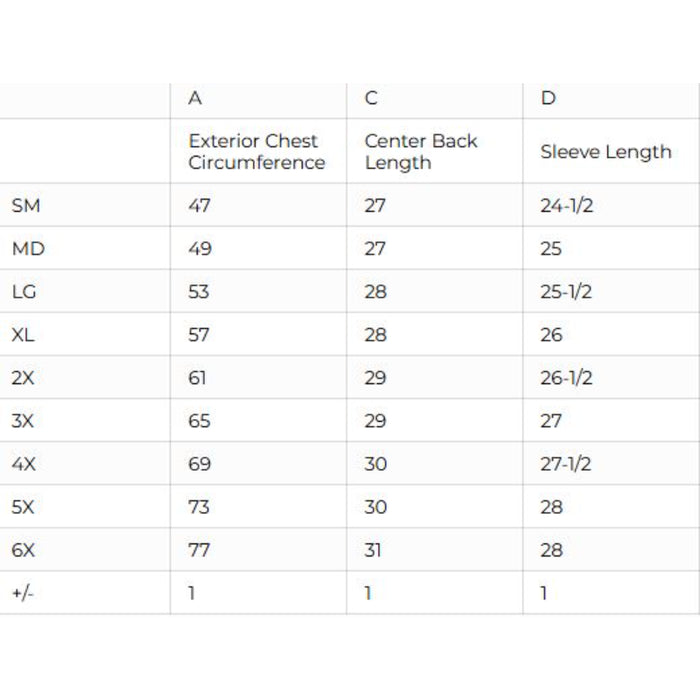Click chest value 77 for 6X
Screen dimensions: 700x700
pos(199,550)
